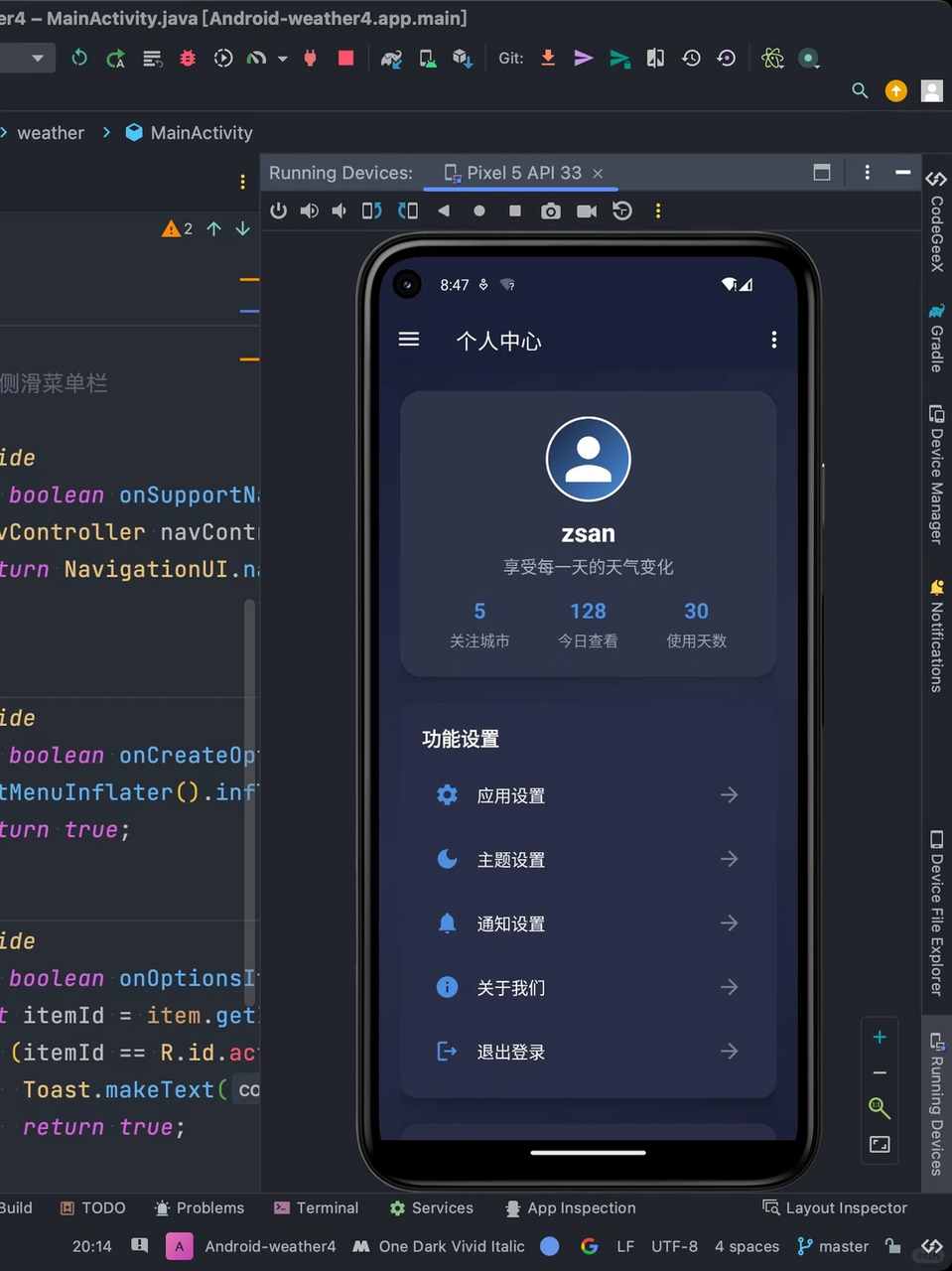The image size is (952, 1271).
Task: Click the green Git Push icon
Action: [x=619, y=59]
